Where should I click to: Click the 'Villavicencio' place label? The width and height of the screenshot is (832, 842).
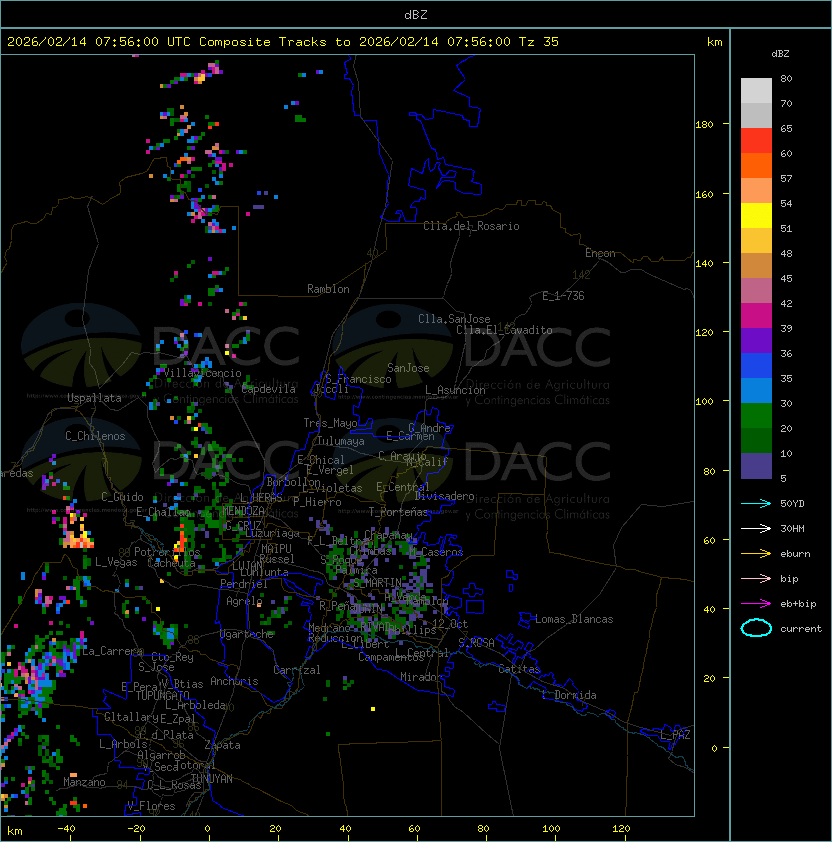point(202,373)
